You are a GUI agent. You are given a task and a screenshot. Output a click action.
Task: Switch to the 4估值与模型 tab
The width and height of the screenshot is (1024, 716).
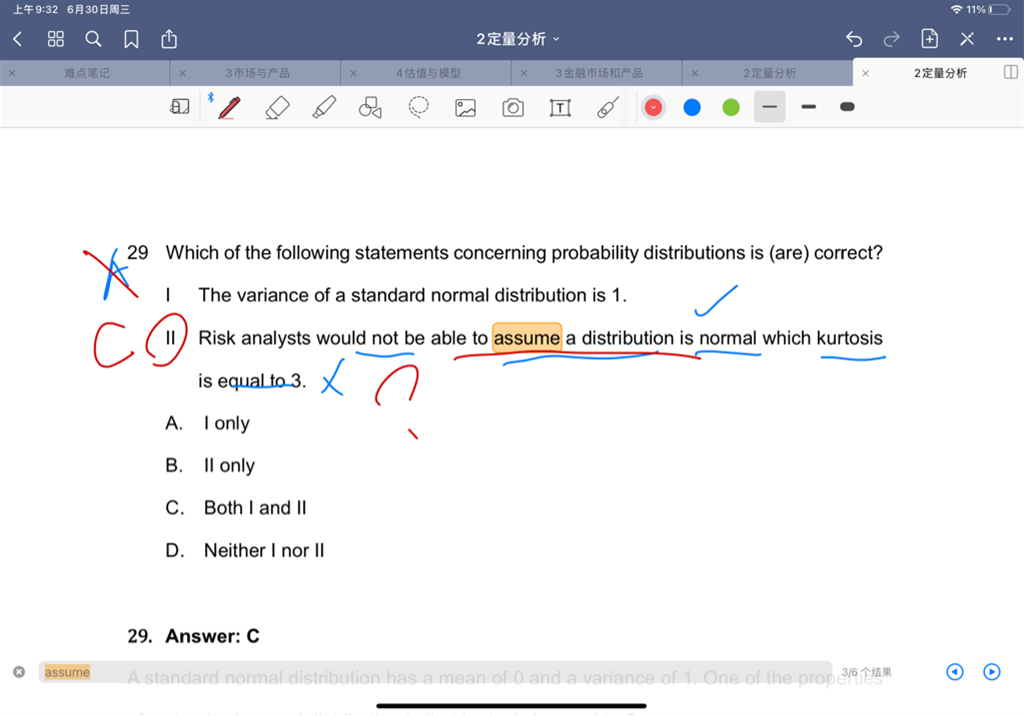(x=428, y=73)
